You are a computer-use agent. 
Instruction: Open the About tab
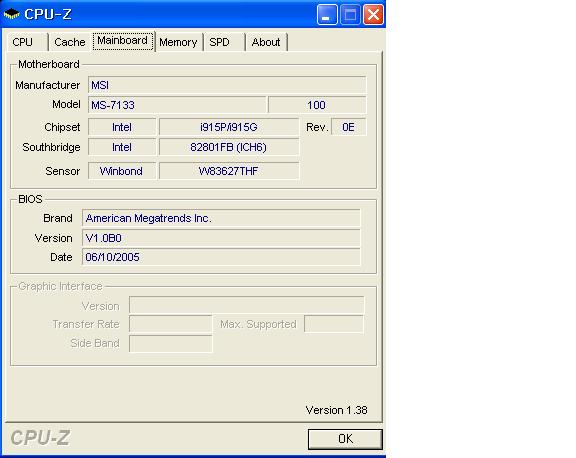(x=266, y=42)
